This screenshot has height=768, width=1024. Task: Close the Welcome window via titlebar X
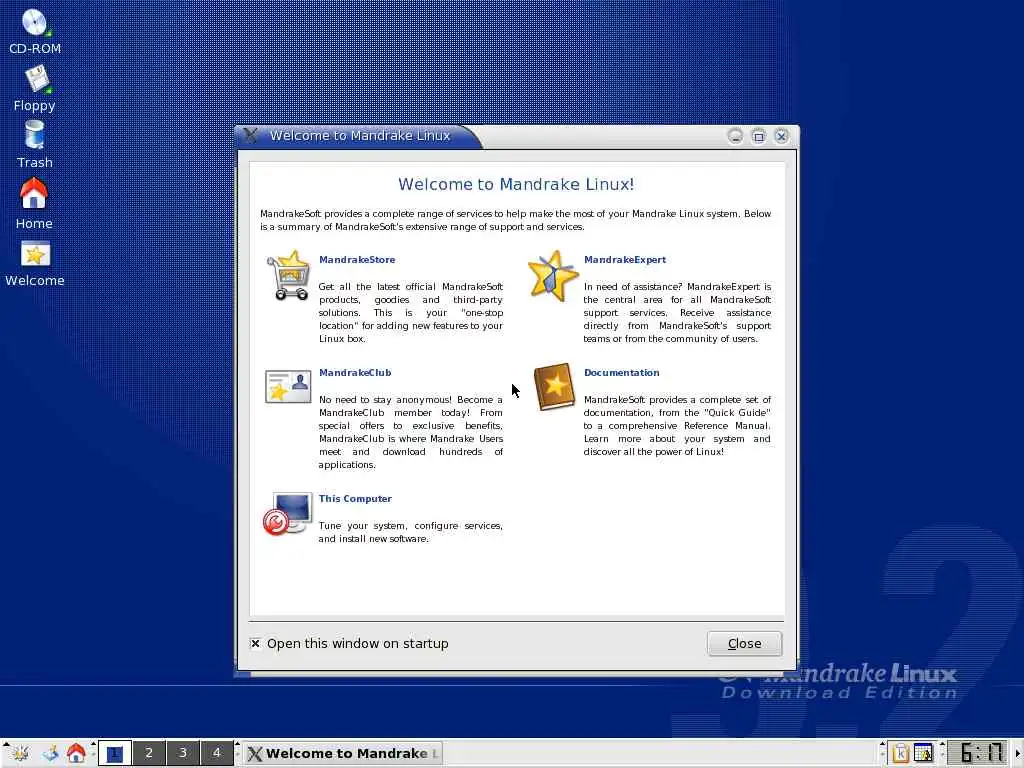781,136
